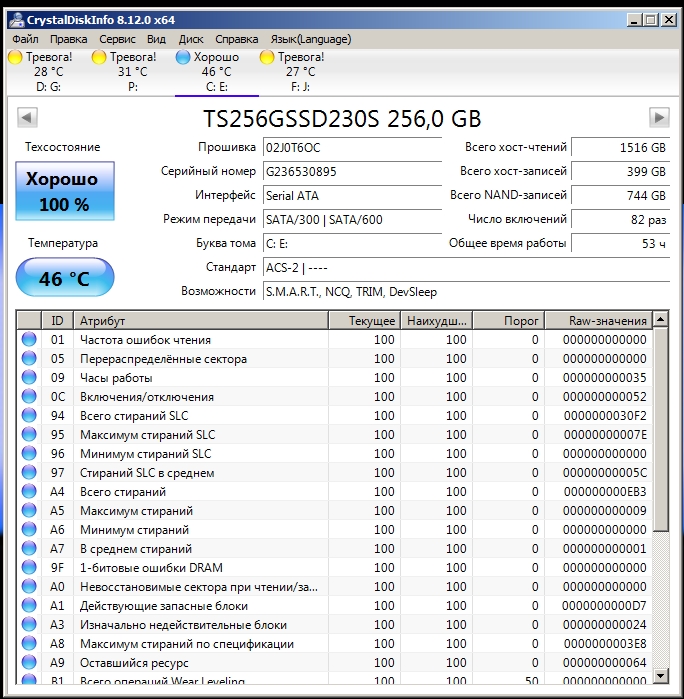Click the serial number field G236530895
The image size is (684, 699).
[352, 172]
